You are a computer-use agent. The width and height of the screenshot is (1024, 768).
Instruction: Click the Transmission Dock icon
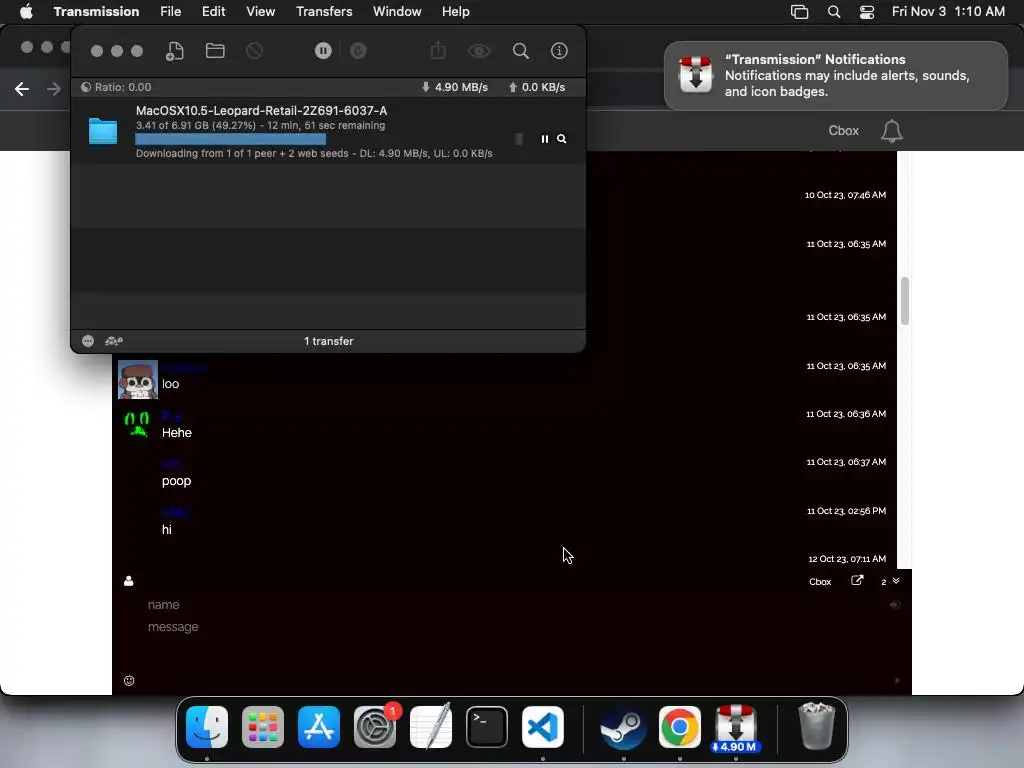[736, 728]
